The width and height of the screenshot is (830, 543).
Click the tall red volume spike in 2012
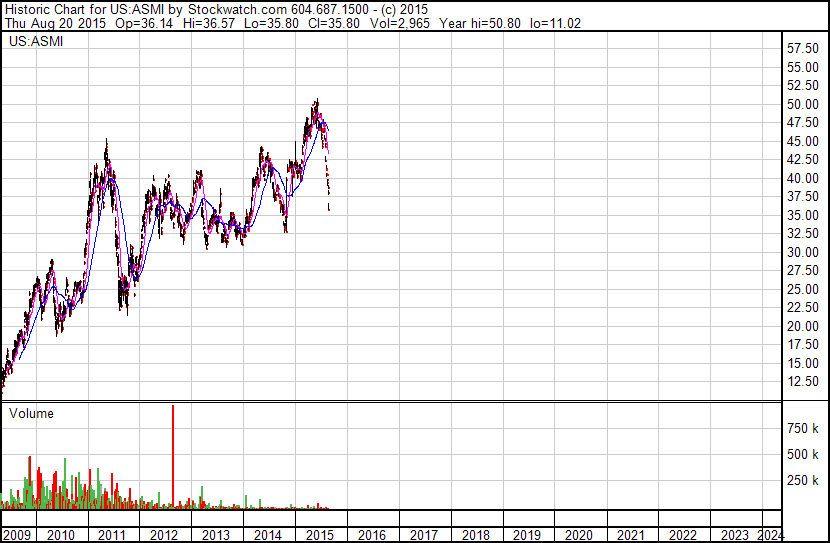tap(174, 450)
